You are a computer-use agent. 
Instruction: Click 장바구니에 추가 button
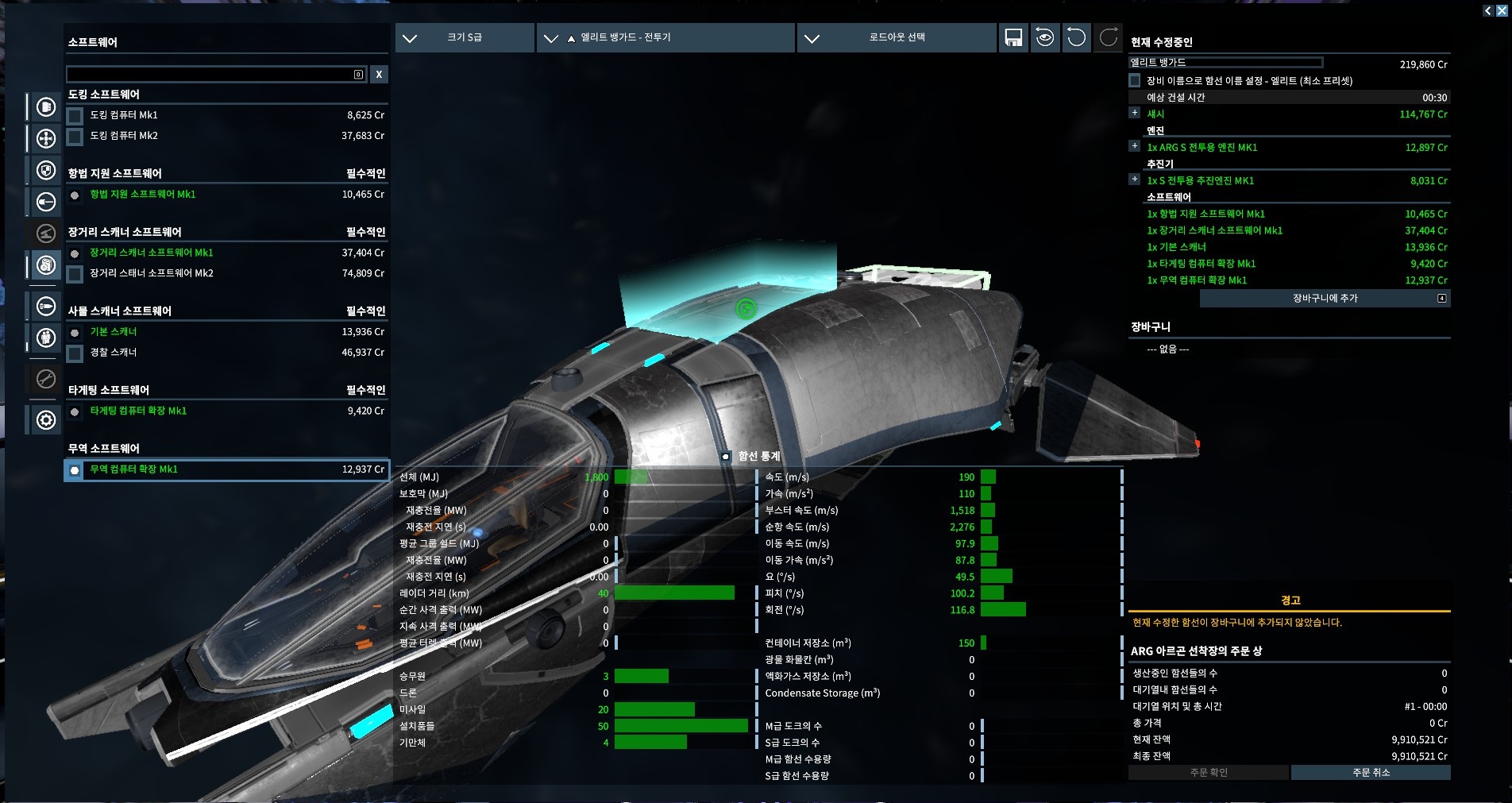tap(1325, 298)
